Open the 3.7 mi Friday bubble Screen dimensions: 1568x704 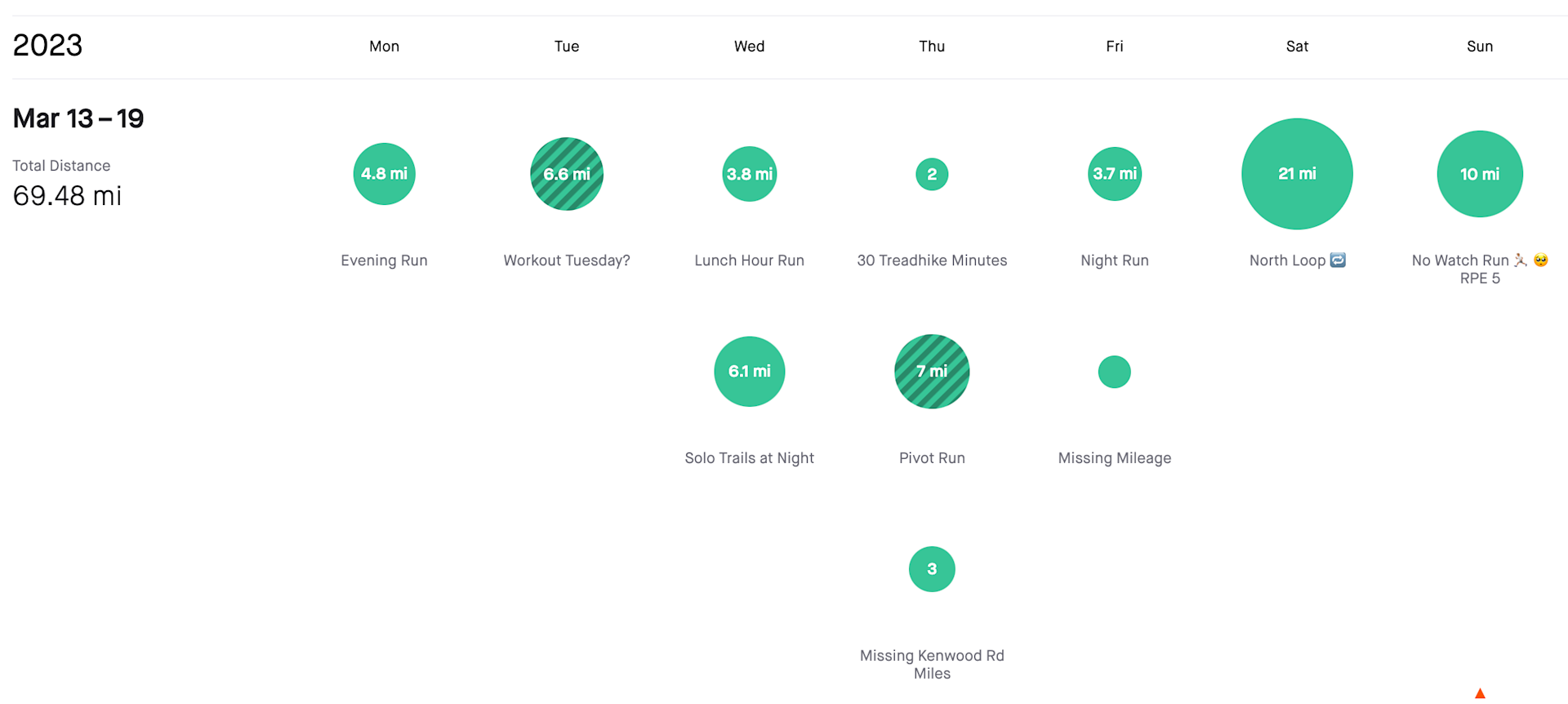1114,174
